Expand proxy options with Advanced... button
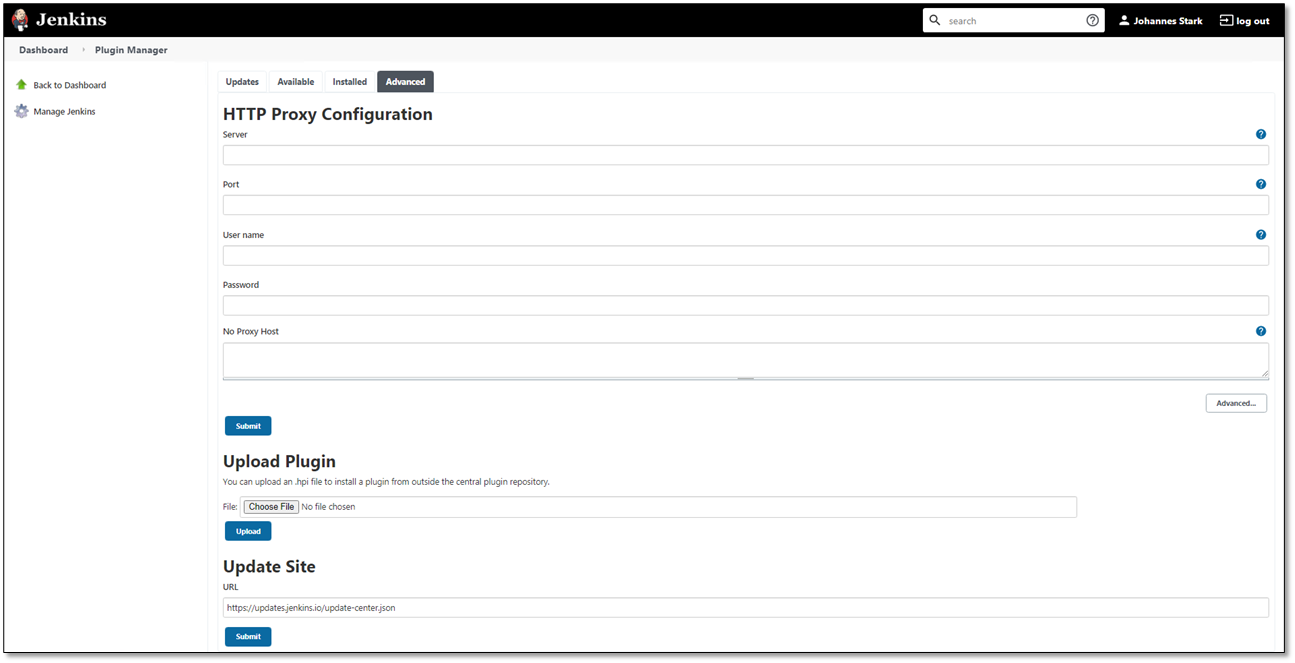The height and width of the screenshot is (663, 1295). 1236,403
